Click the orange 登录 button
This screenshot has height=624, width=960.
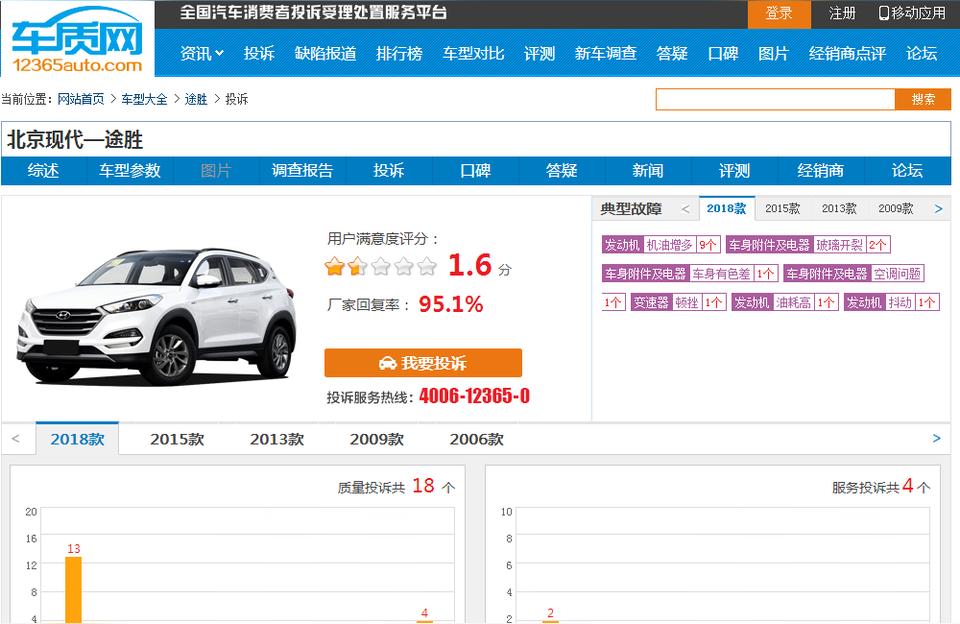click(779, 13)
